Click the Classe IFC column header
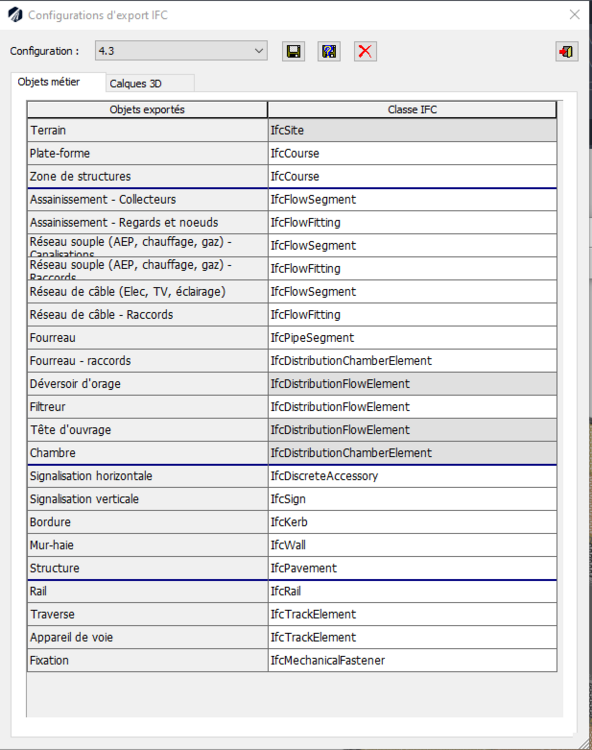Screen dimensions: 592x750 coord(412,110)
